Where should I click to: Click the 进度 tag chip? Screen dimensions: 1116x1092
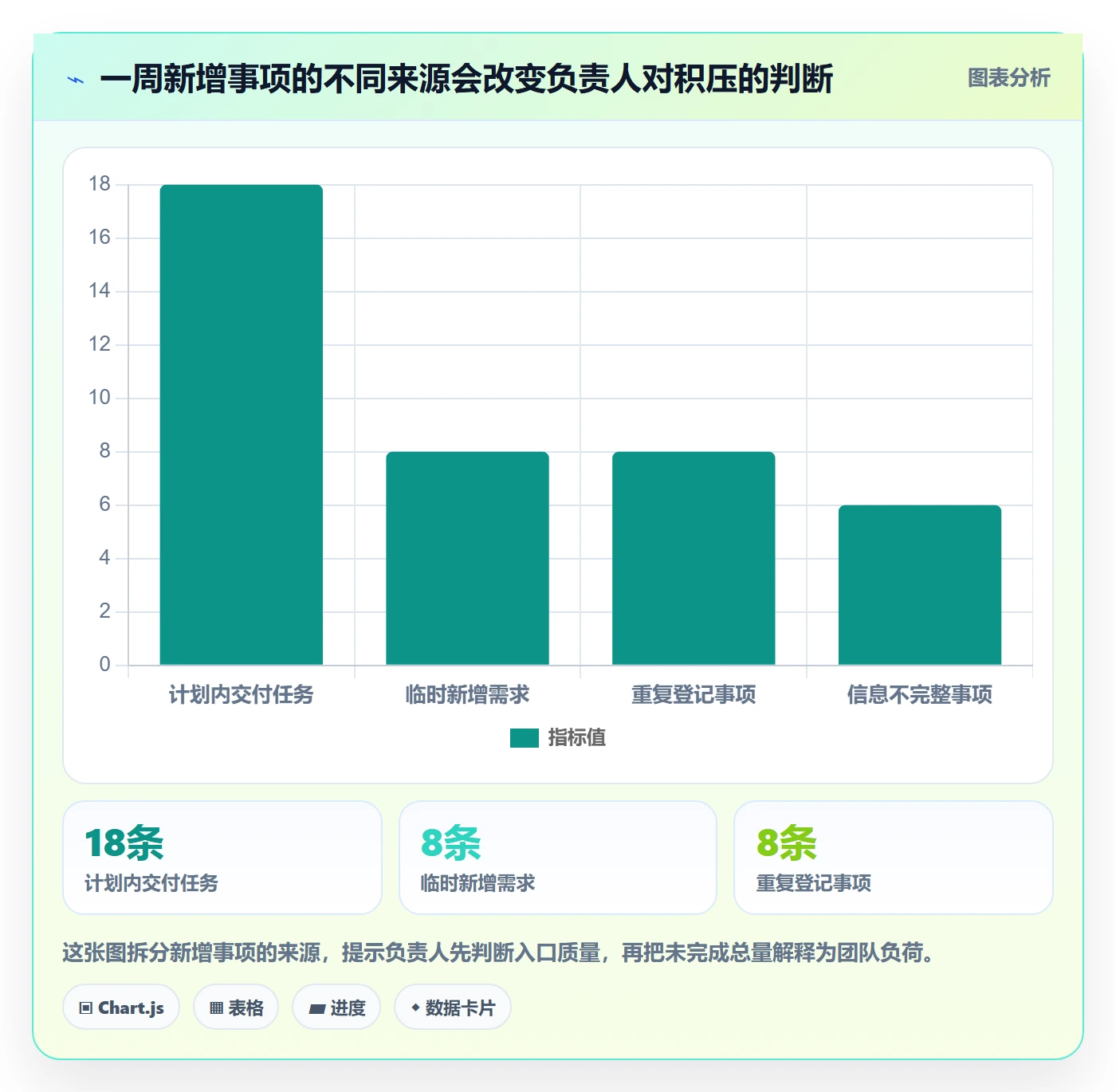click(336, 1008)
